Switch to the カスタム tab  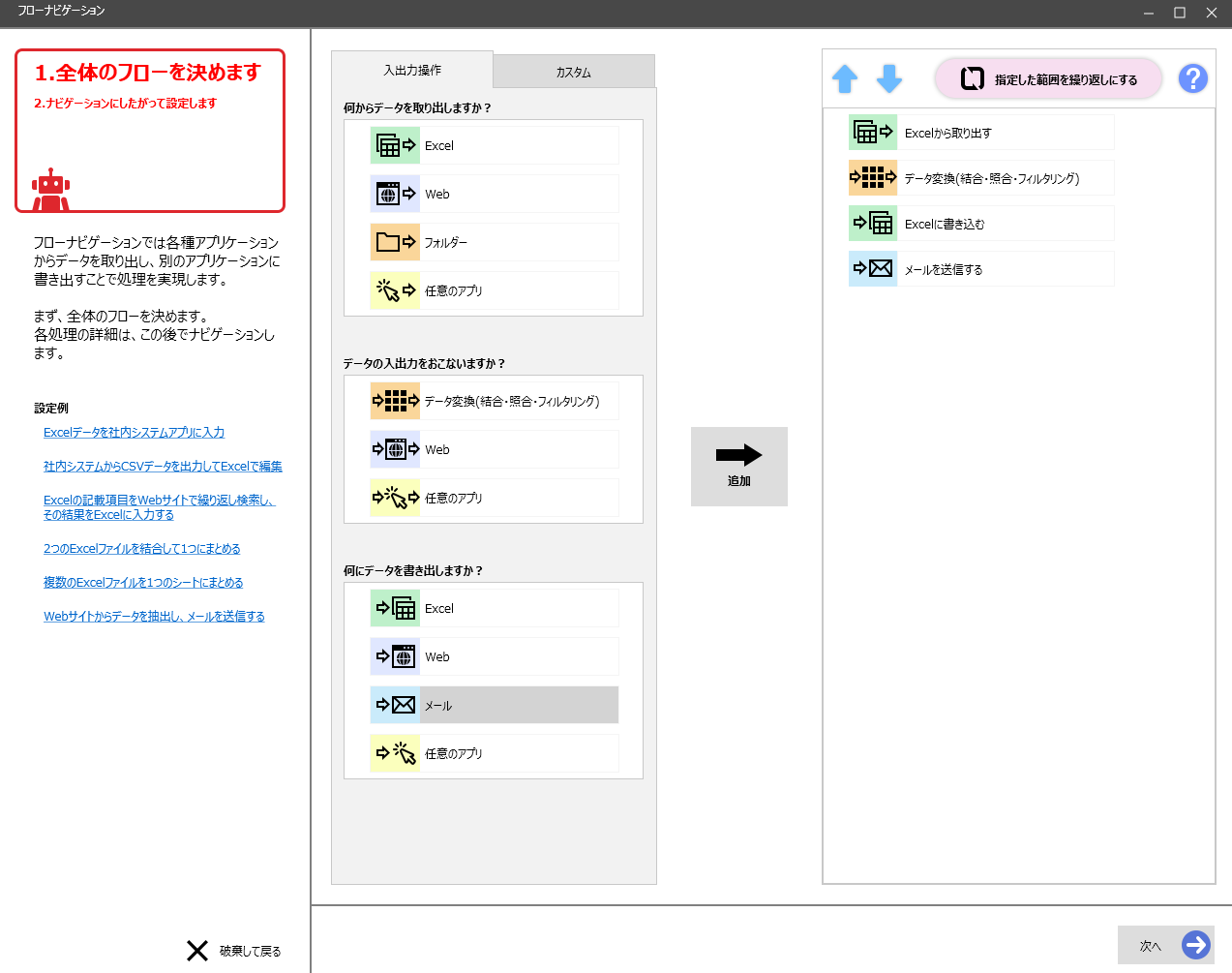pos(573,73)
